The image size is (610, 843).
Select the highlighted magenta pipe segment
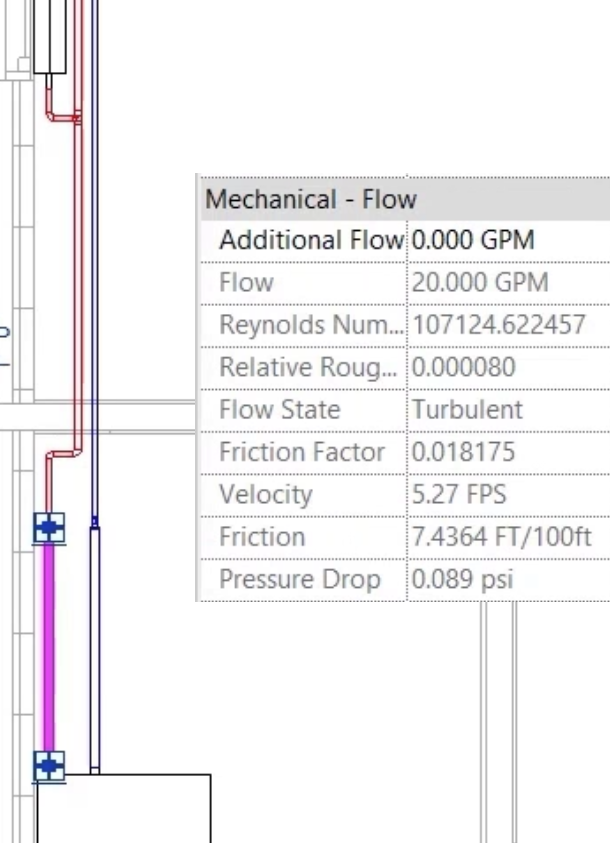tap(49, 648)
